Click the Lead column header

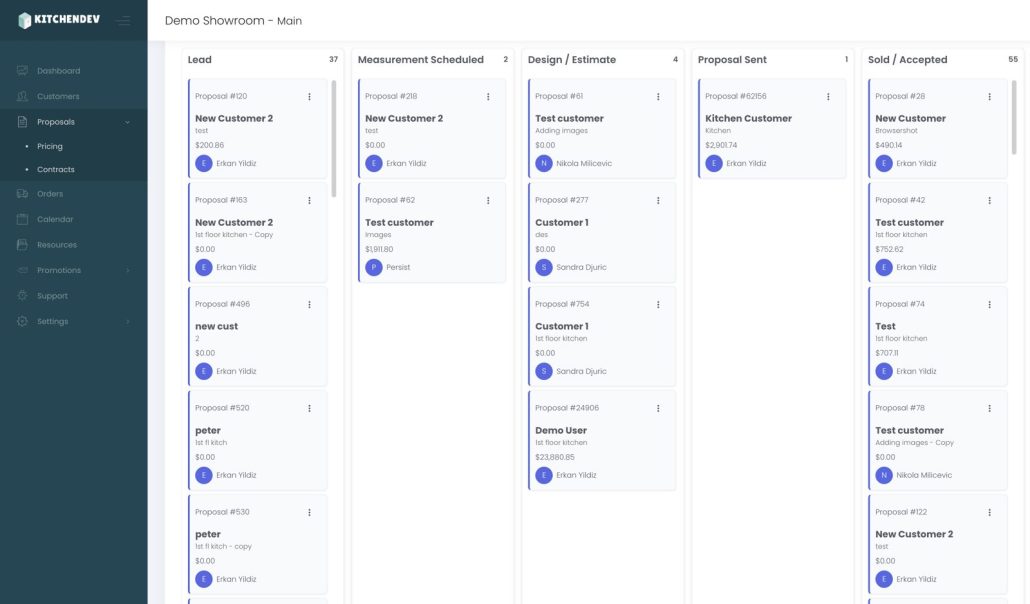pos(200,60)
